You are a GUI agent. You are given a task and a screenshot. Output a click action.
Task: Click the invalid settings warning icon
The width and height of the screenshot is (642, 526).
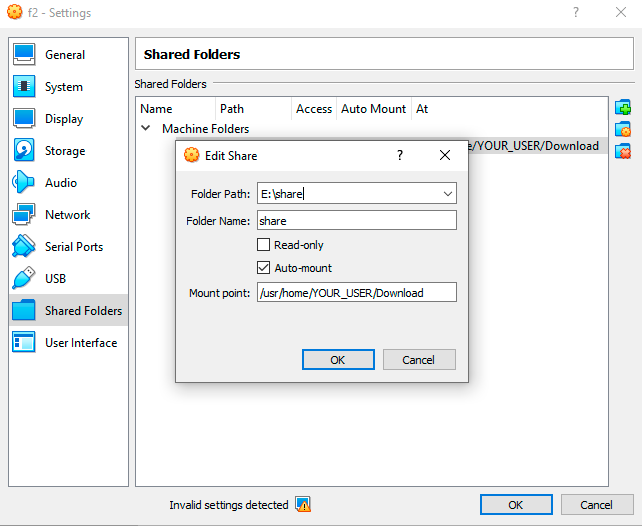[x=303, y=505]
